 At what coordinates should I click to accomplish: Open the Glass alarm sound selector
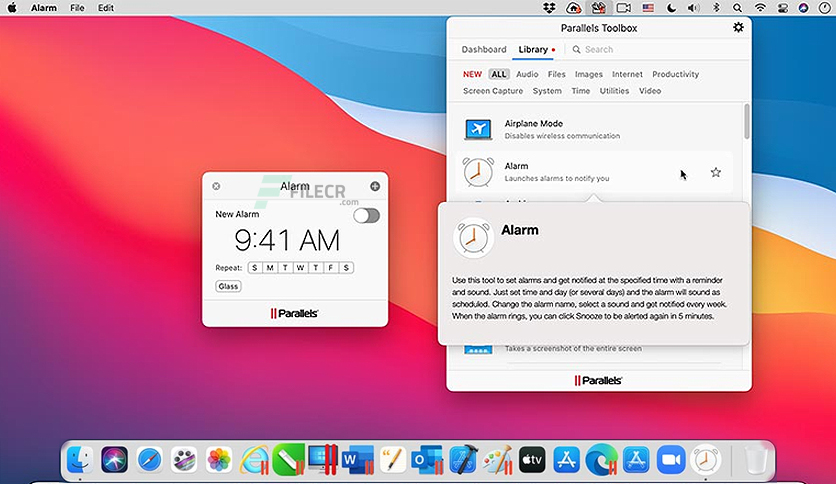click(228, 286)
